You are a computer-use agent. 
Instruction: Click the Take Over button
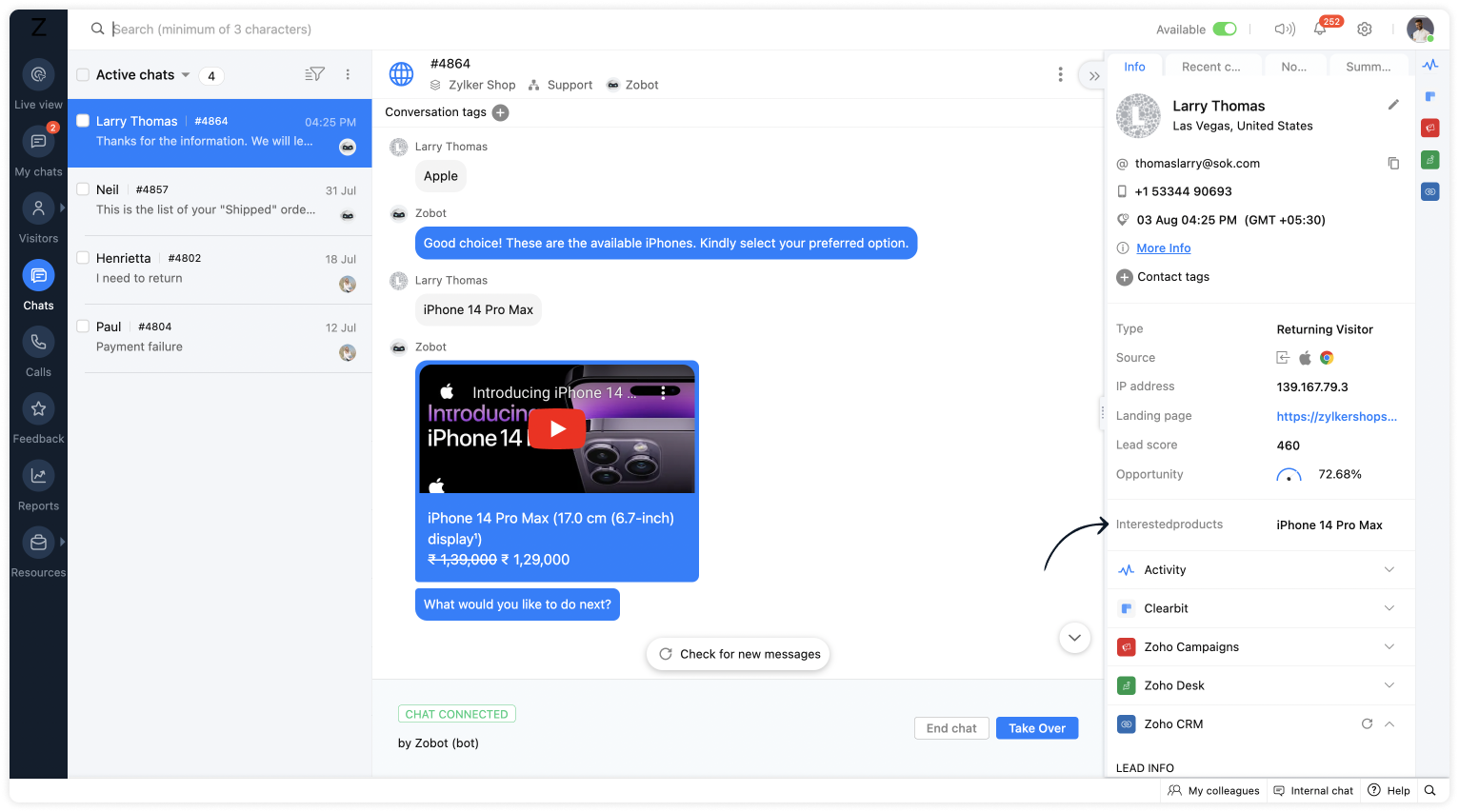[x=1037, y=728]
